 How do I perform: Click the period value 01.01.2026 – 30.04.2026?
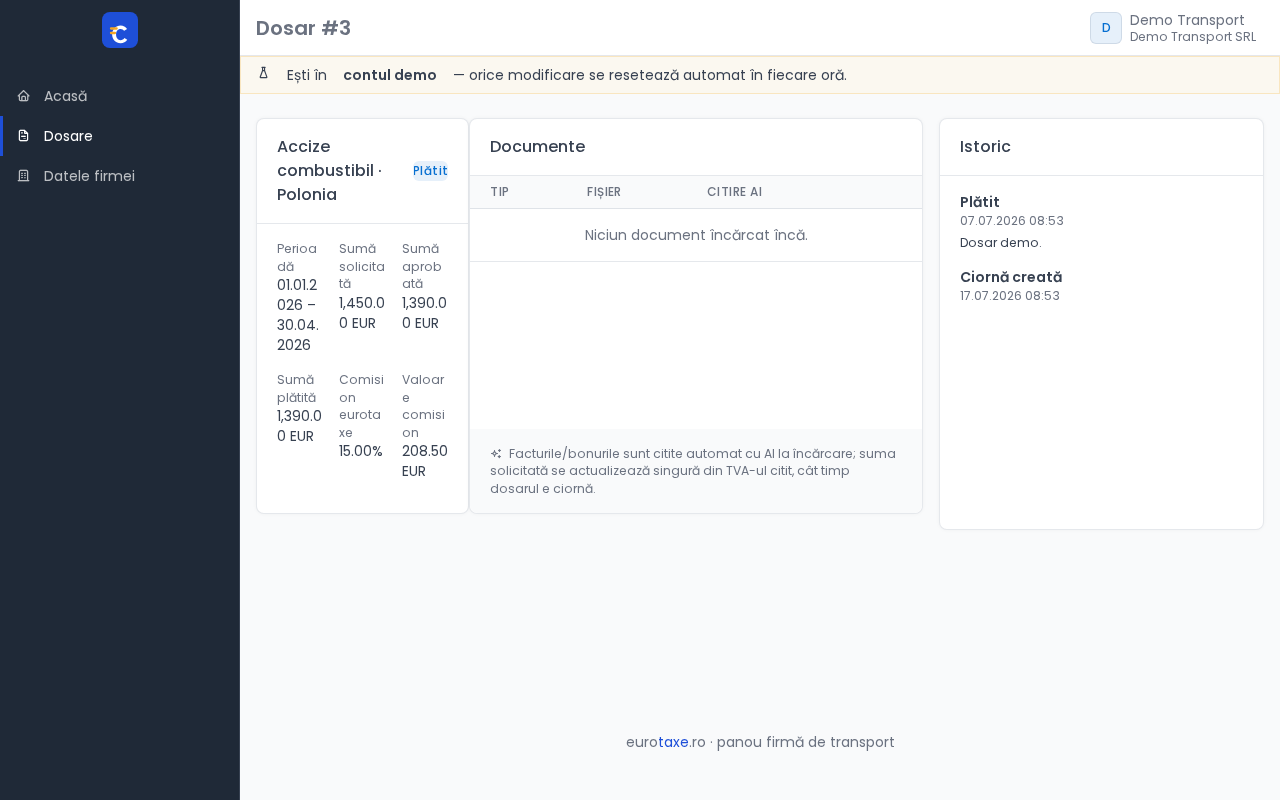(x=298, y=315)
